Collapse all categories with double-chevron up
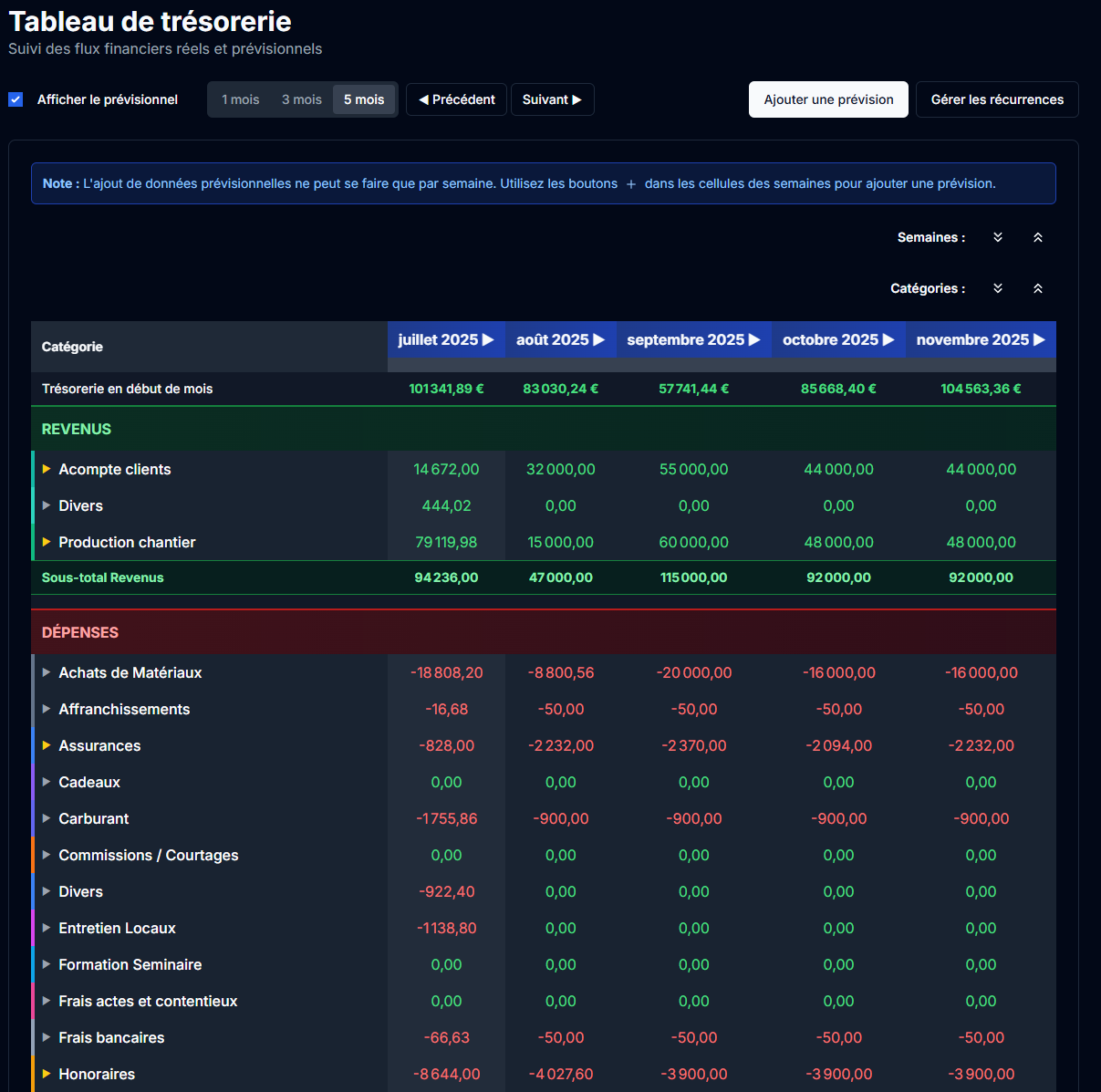The image size is (1101, 1092). point(1037,288)
